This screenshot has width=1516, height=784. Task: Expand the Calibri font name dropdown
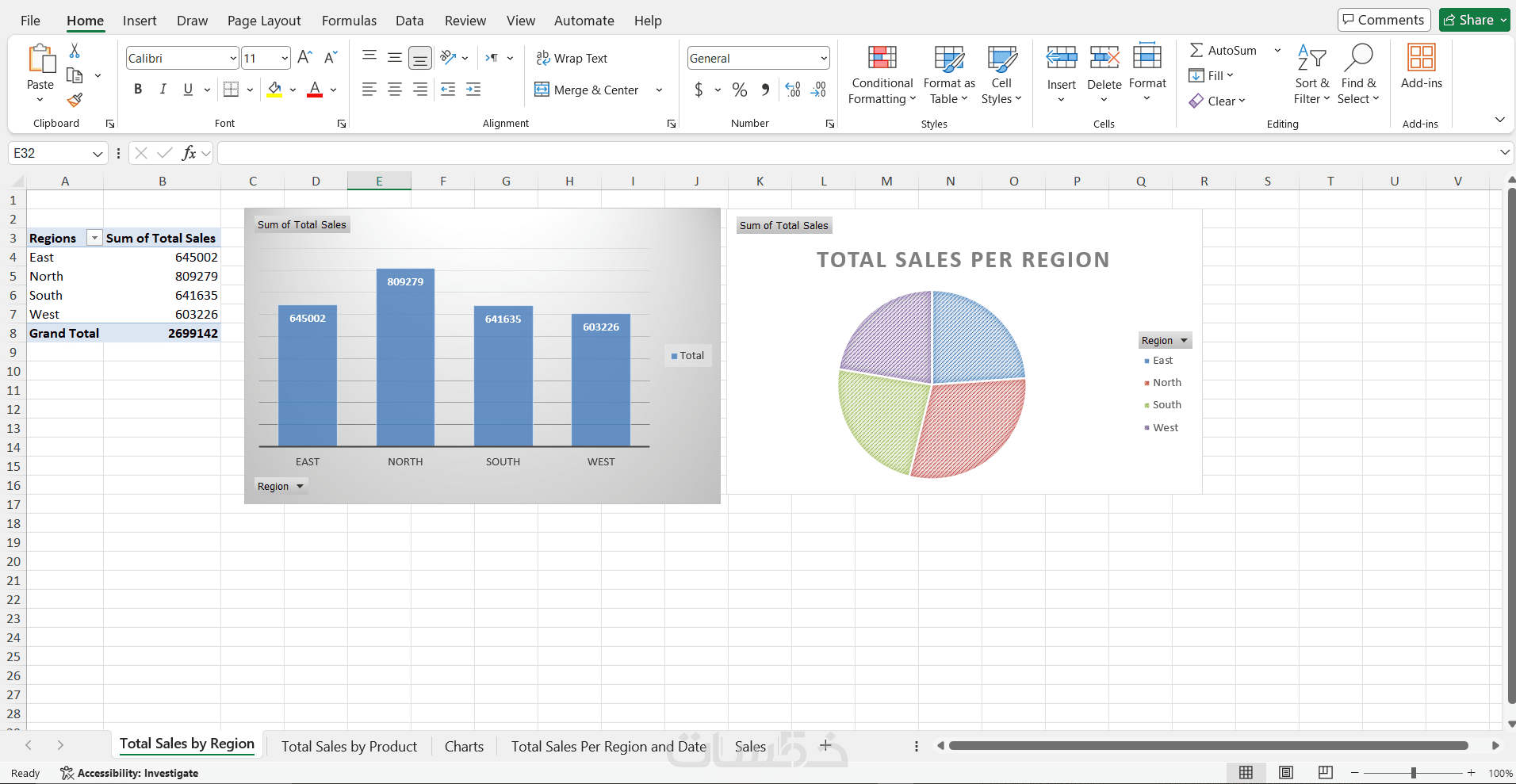pyautogui.click(x=233, y=58)
